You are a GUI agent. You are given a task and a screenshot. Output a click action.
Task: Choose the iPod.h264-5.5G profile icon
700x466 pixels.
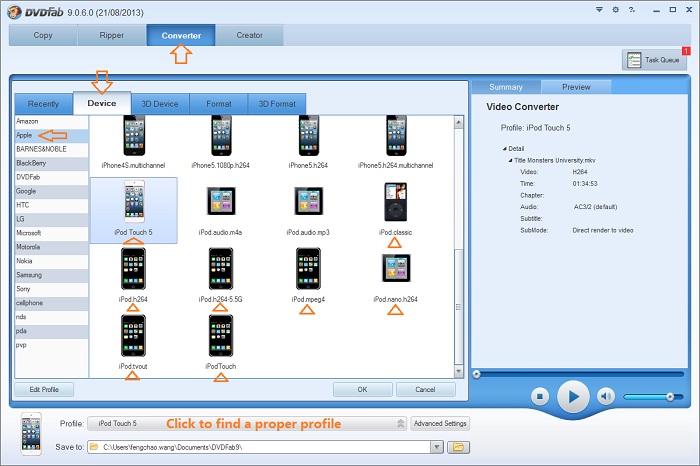tap(221, 269)
